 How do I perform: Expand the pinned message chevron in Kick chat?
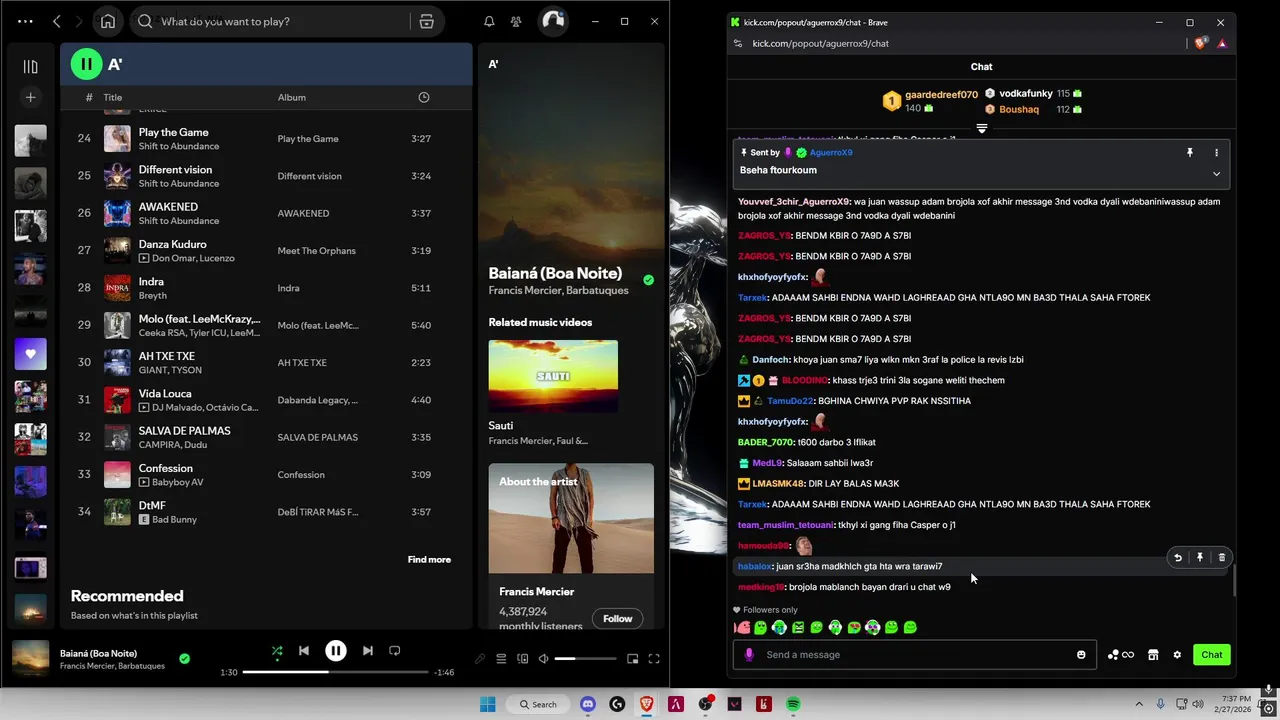pos(1216,173)
